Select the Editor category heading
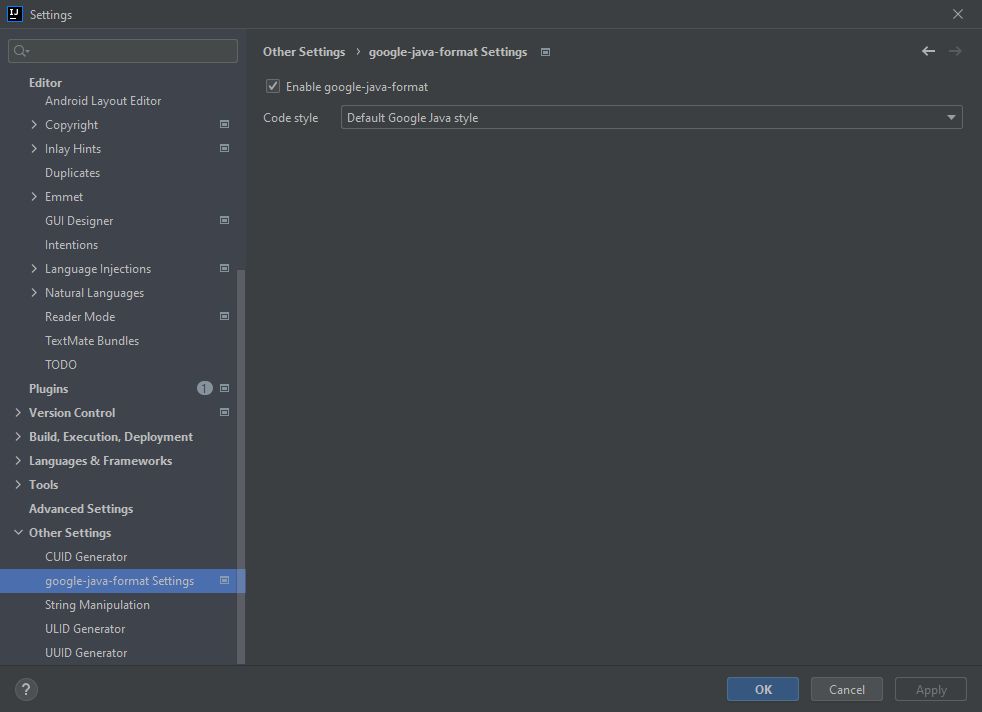This screenshot has height=712, width=982. point(45,83)
